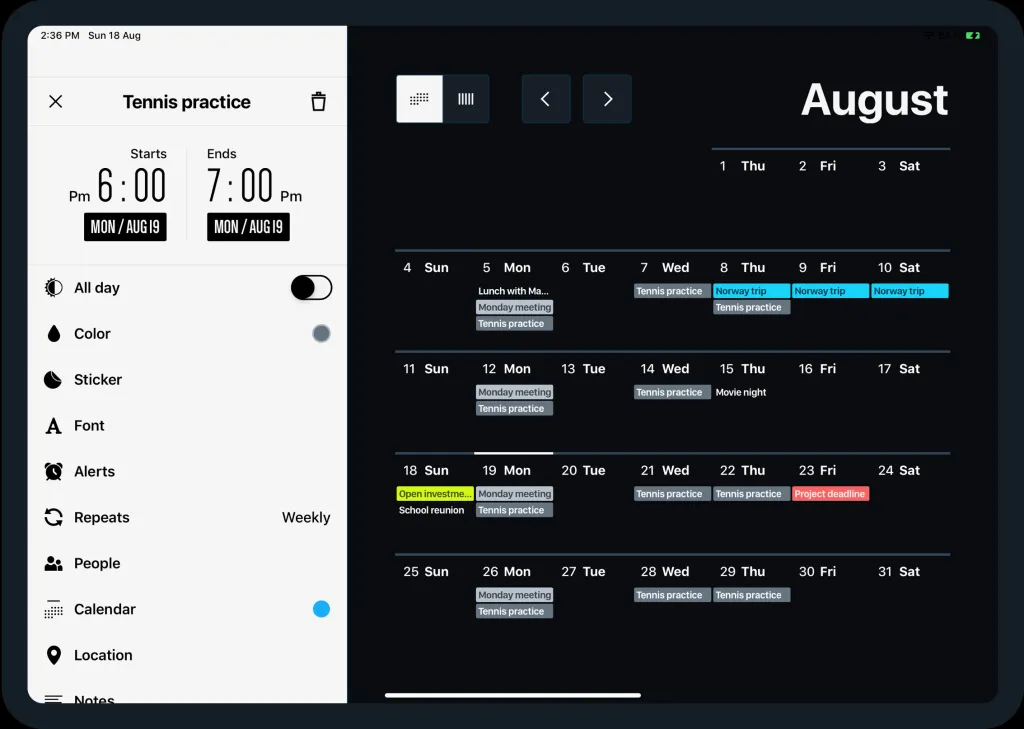Open the Alerts setting

(94, 472)
